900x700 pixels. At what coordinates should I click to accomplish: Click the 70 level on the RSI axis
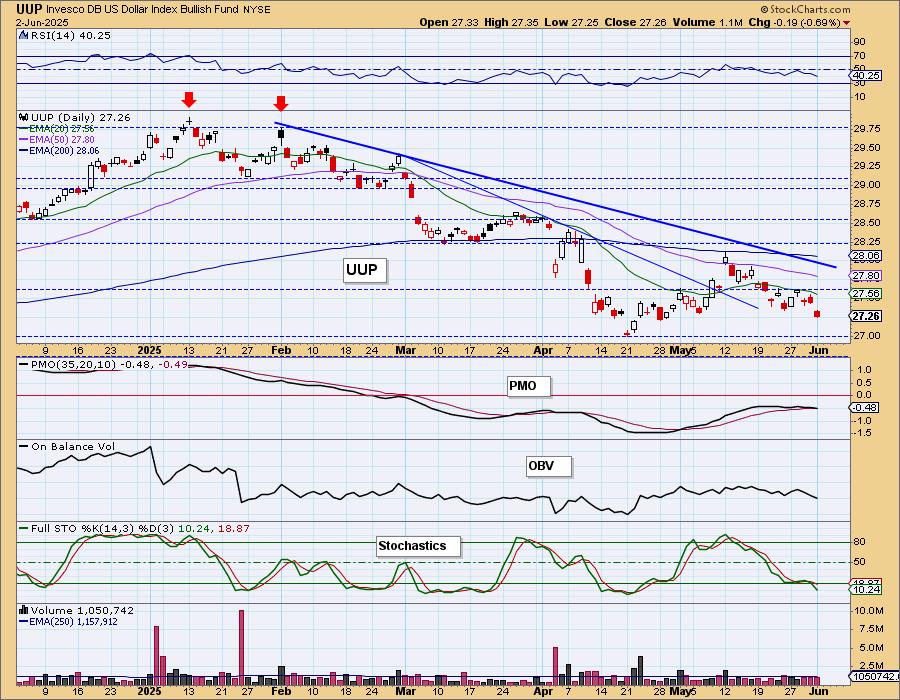[x=859, y=56]
